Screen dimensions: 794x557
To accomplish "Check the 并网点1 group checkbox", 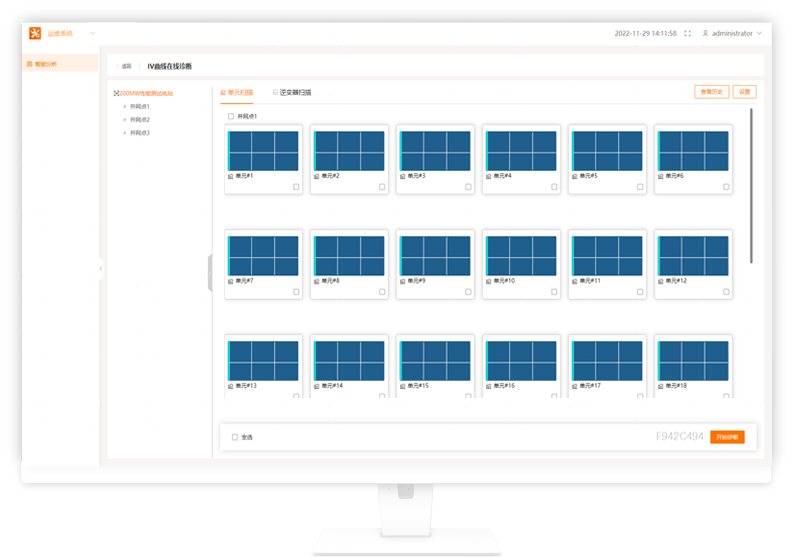I will 231,116.
